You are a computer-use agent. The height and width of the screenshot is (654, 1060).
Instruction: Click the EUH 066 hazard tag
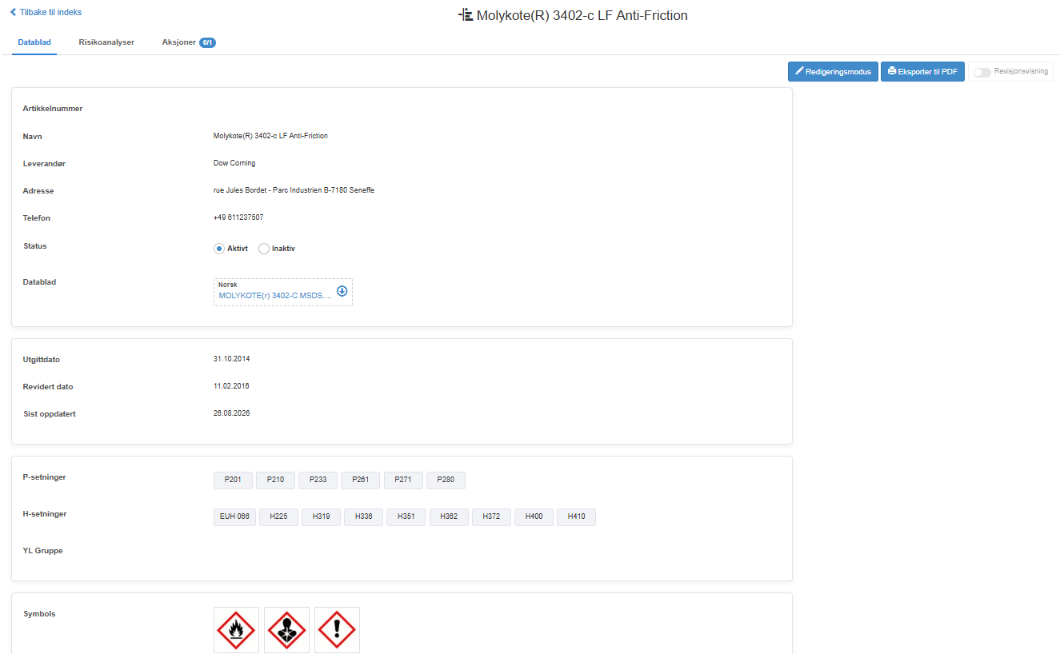click(x=235, y=517)
